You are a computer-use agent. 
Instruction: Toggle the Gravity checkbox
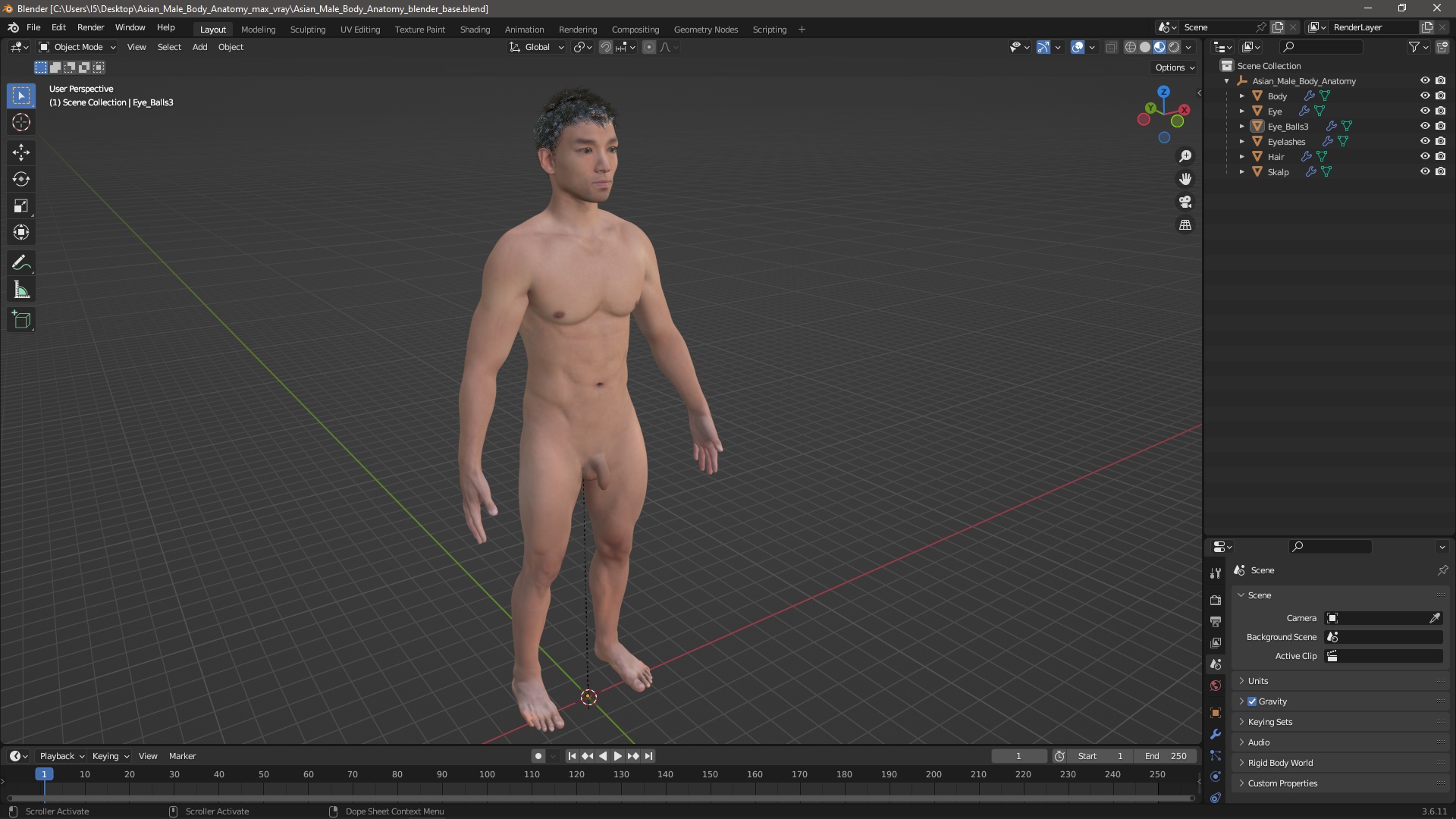coord(1252,701)
